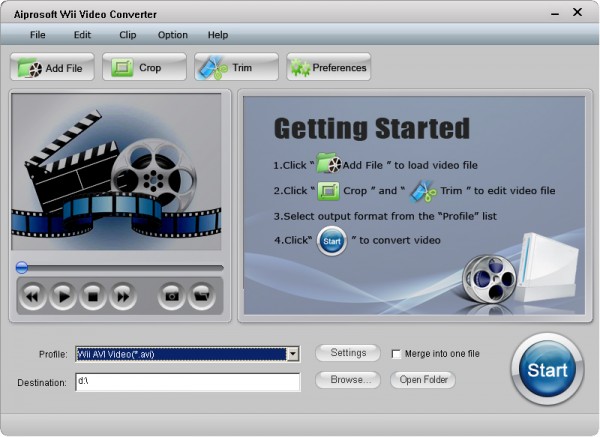This screenshot has height=437, width=600.
Task: Open Preferences from the toolbar
Action: tap(328, 69)
